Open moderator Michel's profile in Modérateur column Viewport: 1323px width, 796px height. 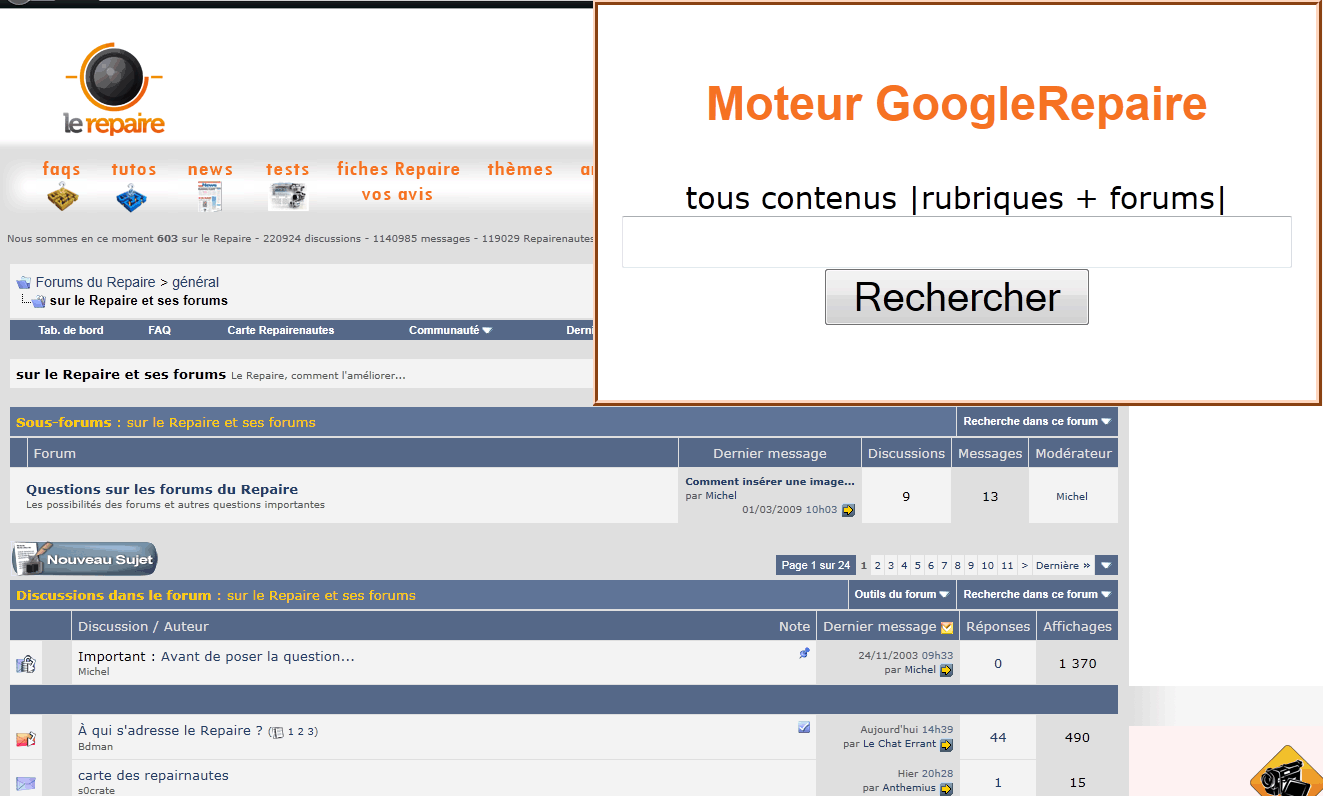[x=1072, y=496]
